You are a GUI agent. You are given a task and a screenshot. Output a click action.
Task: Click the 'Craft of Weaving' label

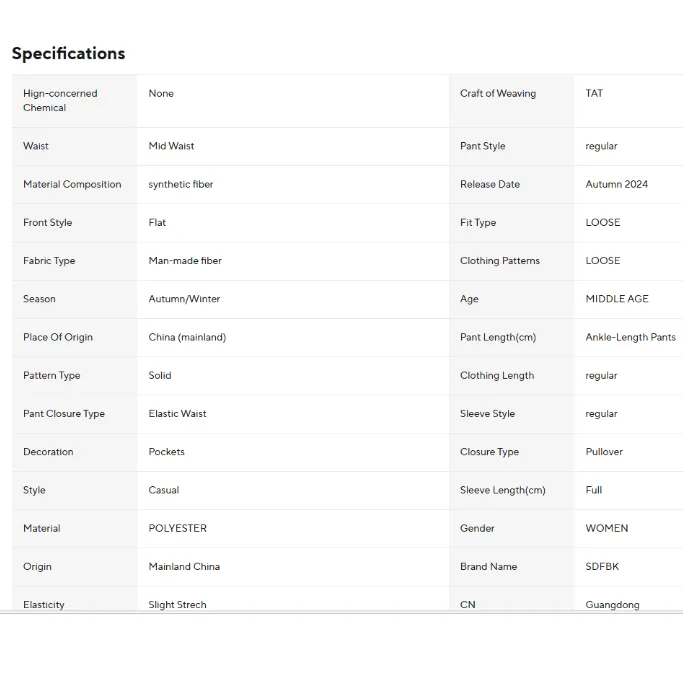[498, 93]
